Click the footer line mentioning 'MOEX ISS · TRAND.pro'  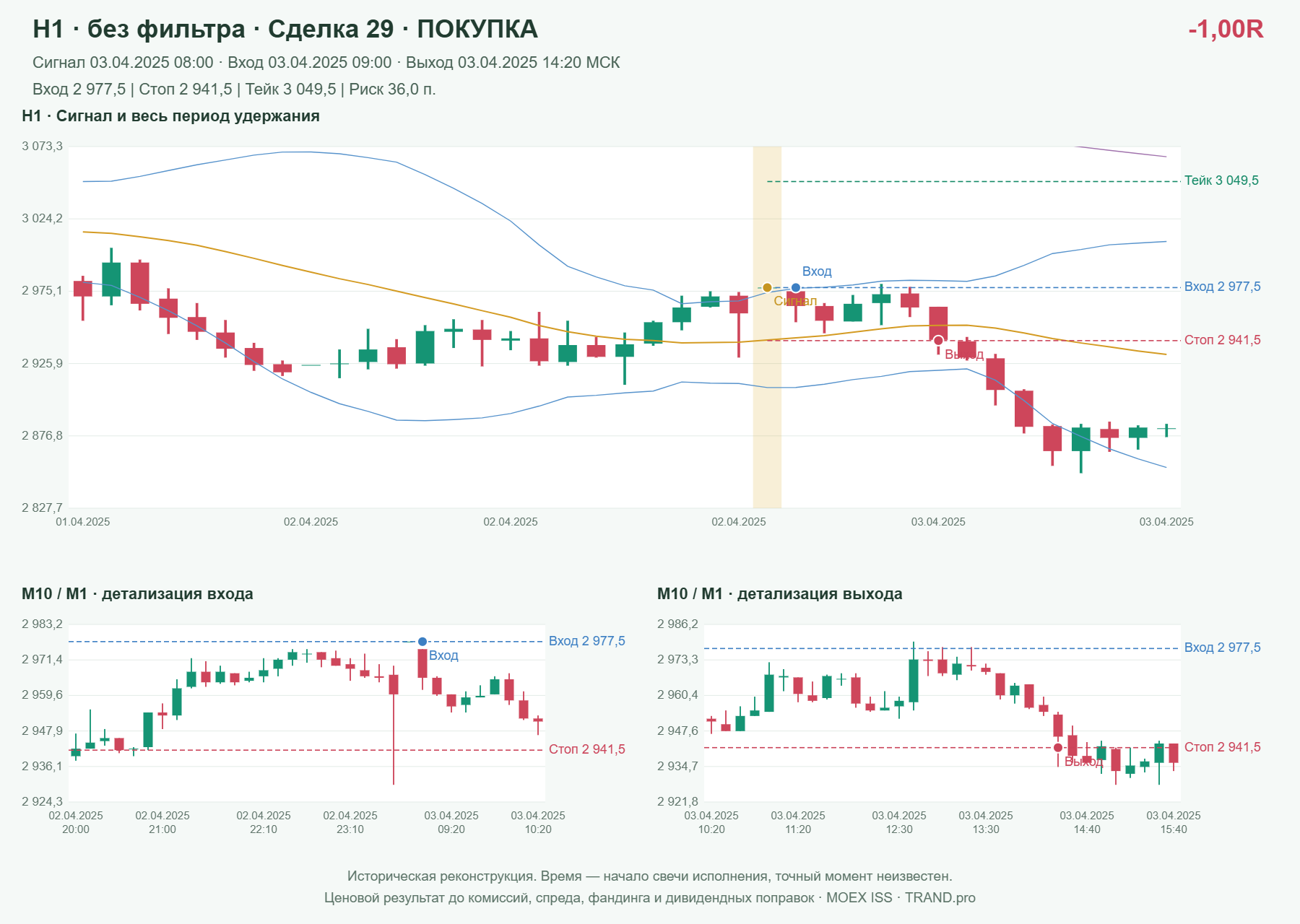[x=650, y=898]
